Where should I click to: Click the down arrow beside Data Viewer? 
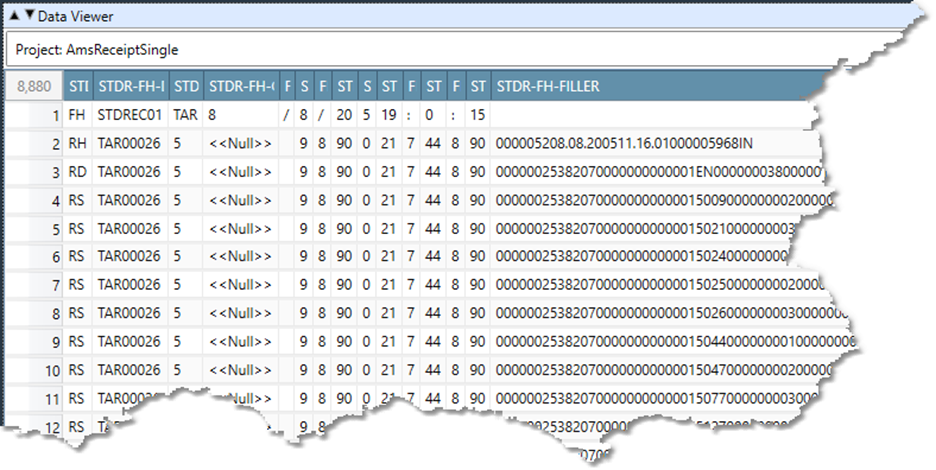[29, 16]
